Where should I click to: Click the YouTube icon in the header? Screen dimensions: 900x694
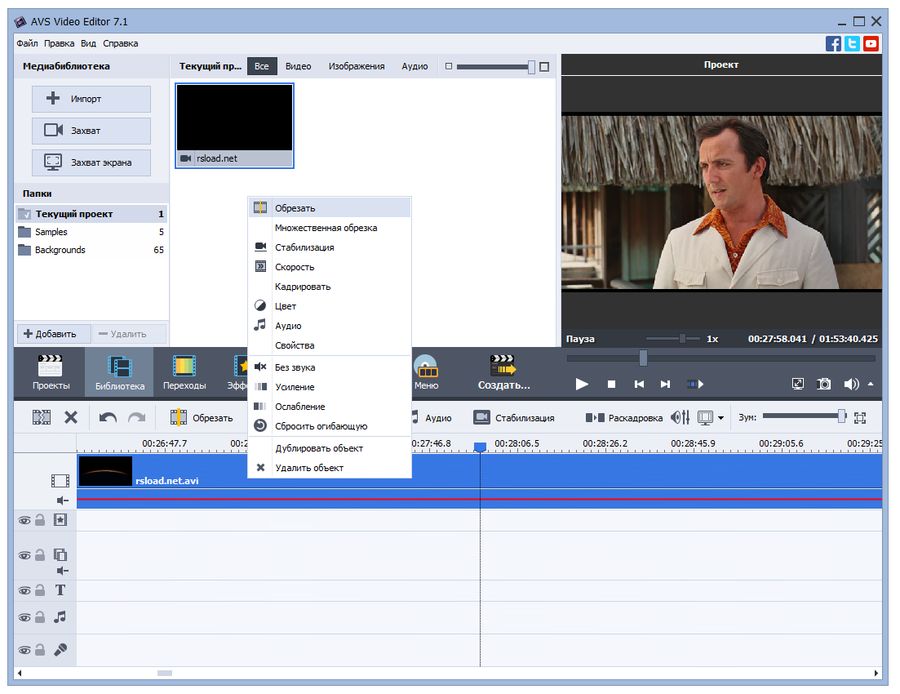[871, 43]
